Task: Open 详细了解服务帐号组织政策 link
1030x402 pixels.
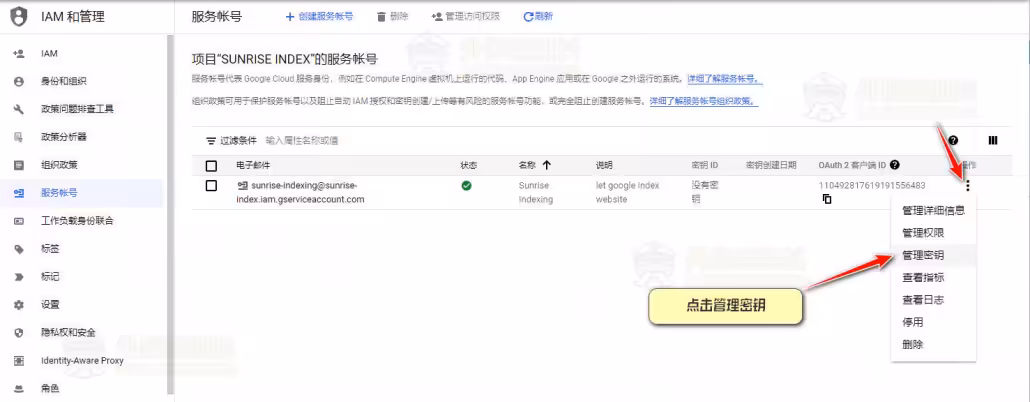Action: tap(704, 102)
